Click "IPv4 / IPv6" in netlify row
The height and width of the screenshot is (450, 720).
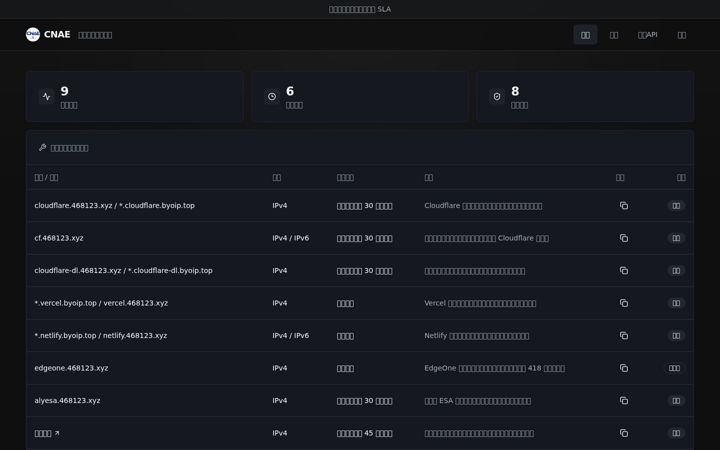(x=291, y=336)
